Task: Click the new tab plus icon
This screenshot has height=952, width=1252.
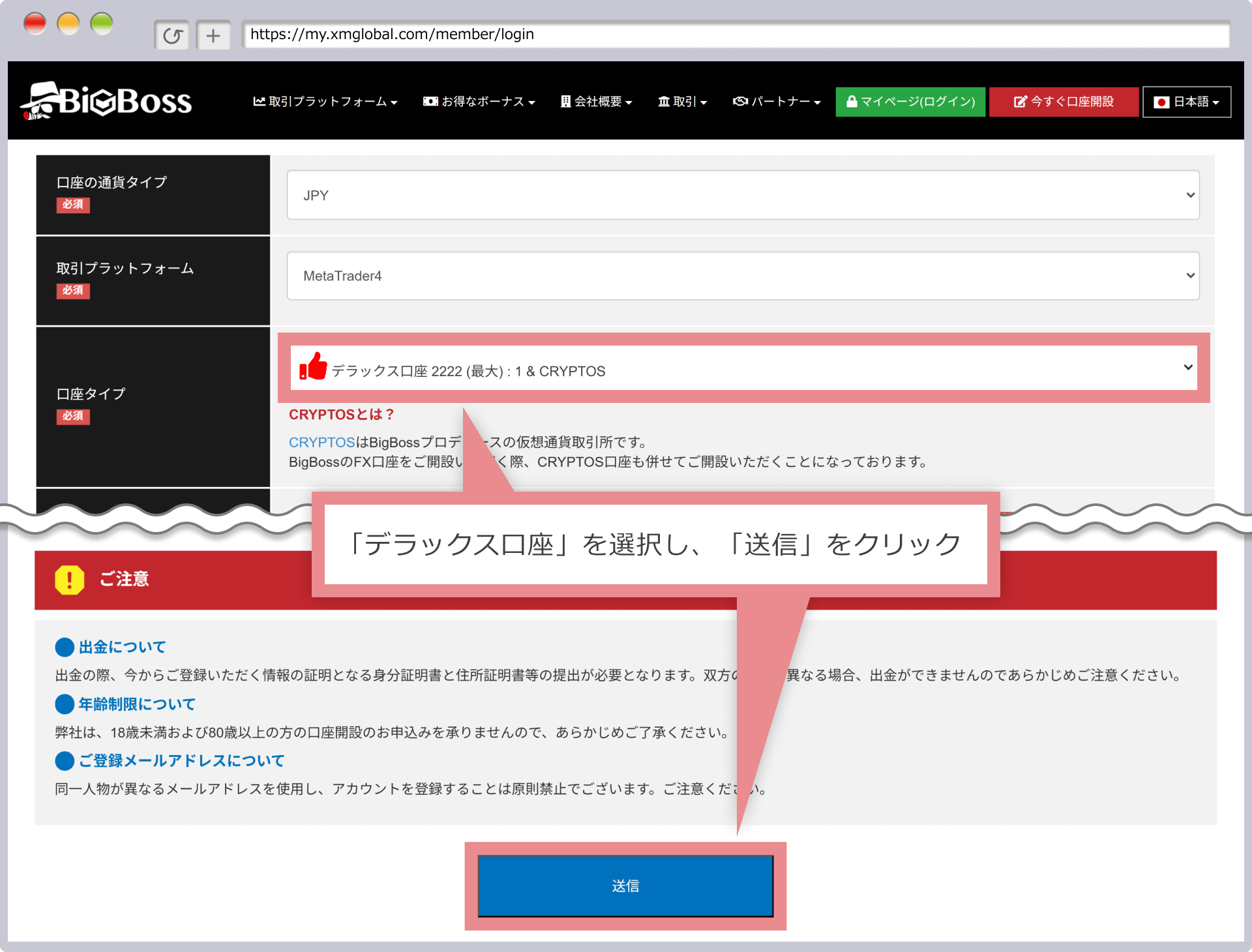Action: click(x=213, y=35)
